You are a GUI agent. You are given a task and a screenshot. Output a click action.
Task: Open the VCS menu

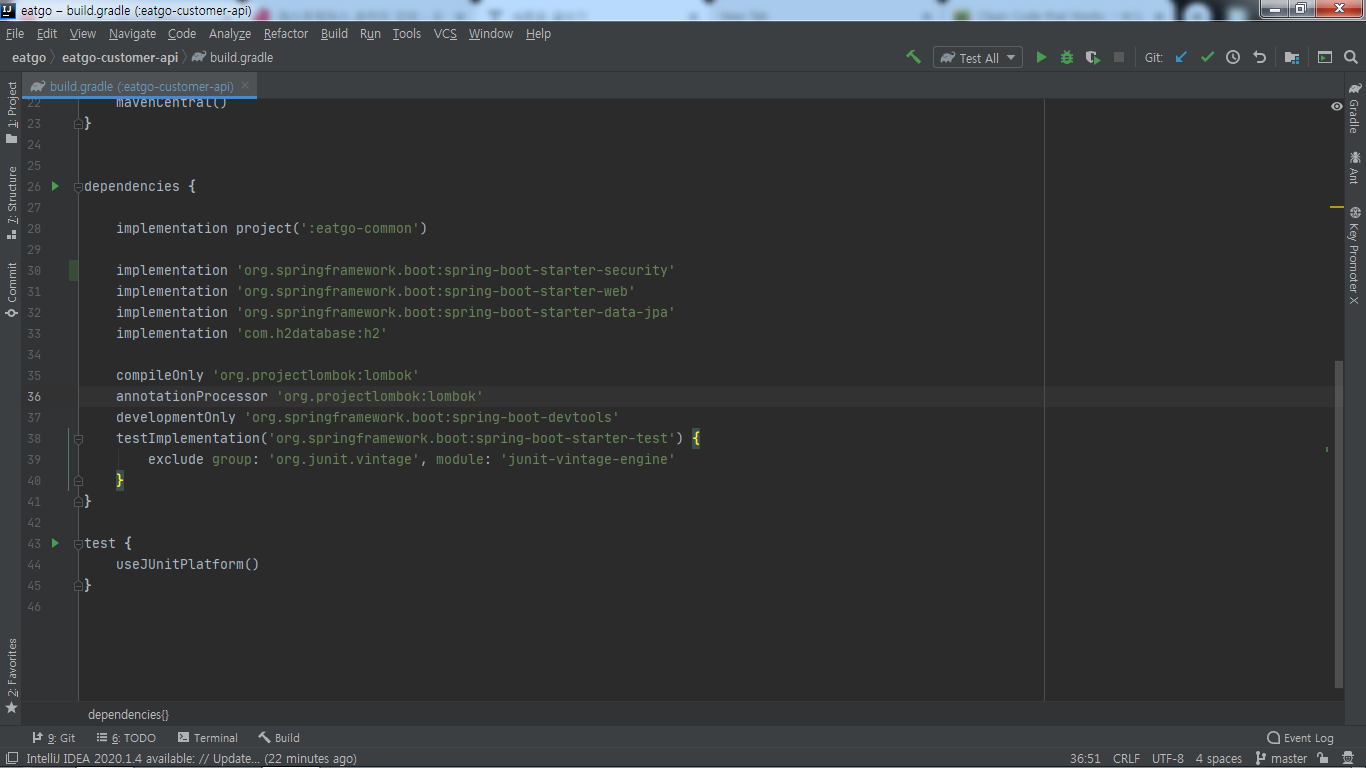[x=445, y=33]
